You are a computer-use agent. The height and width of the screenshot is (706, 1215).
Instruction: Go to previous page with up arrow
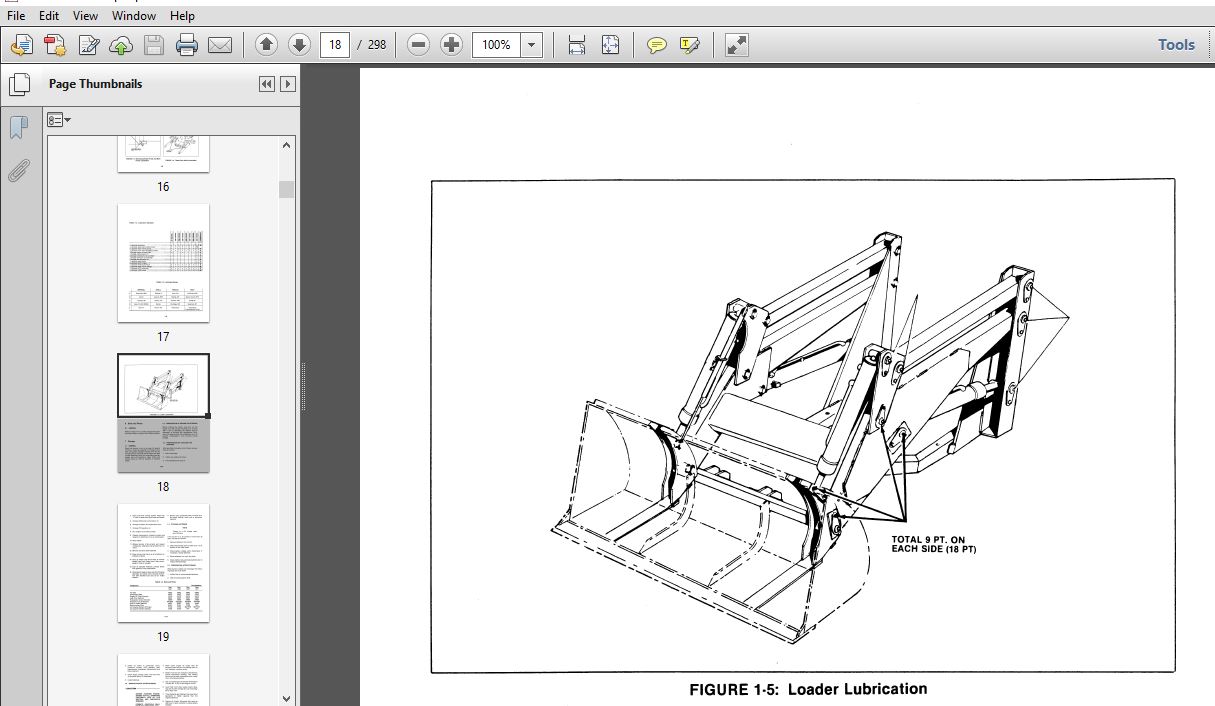point(266,45)
